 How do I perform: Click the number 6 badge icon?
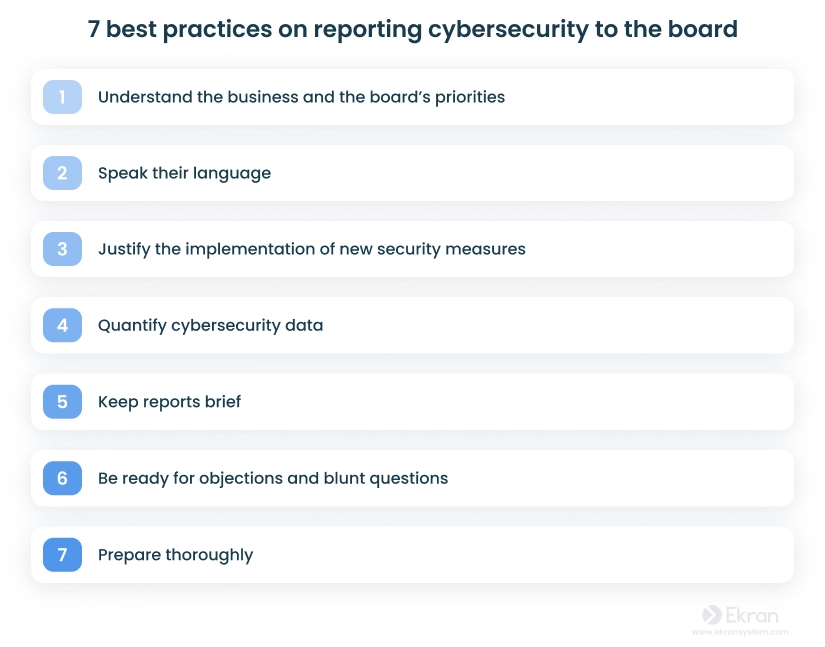click(x=62, y=478)
